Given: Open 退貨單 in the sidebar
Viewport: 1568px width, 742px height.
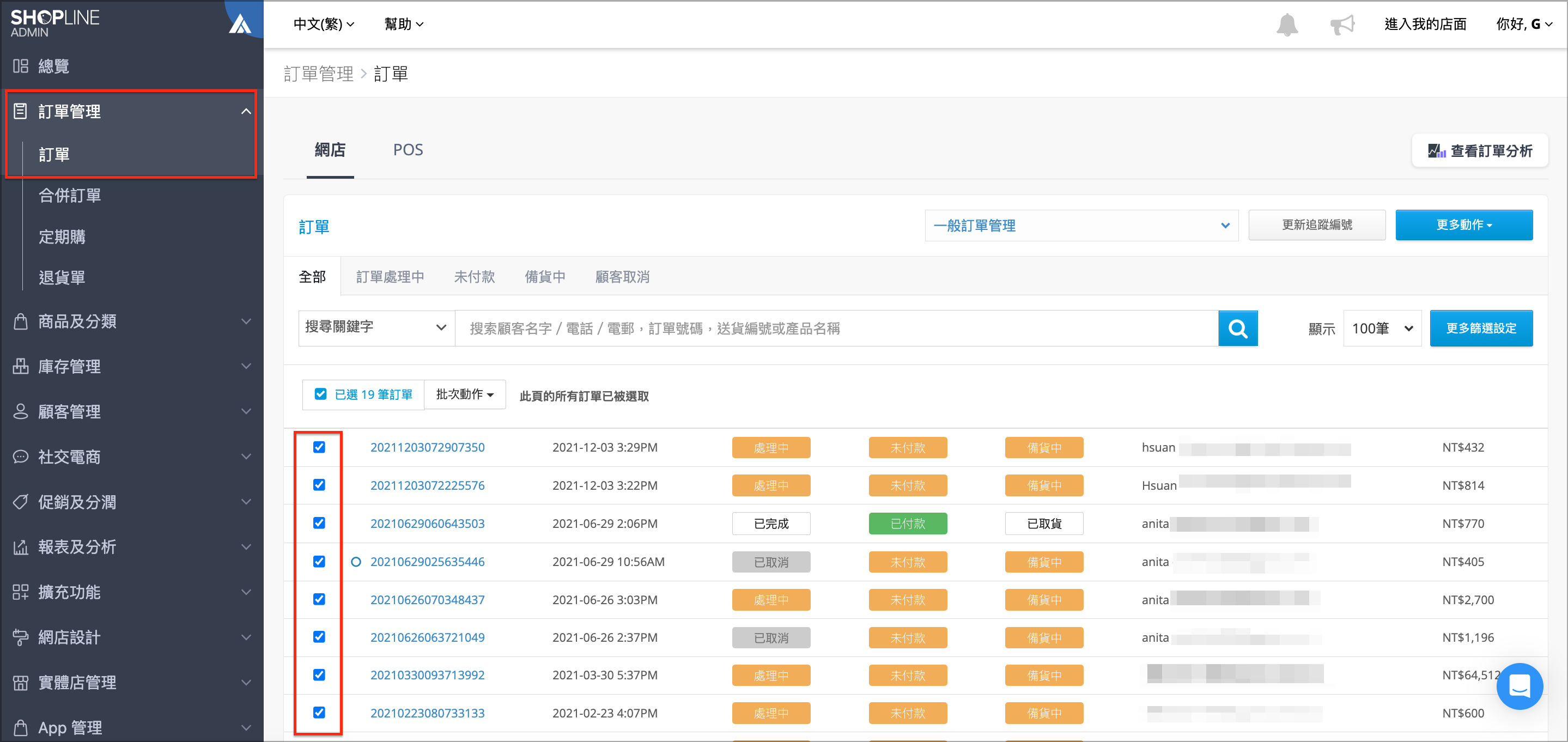Looking at the screenshot, I should coord(62,277).
